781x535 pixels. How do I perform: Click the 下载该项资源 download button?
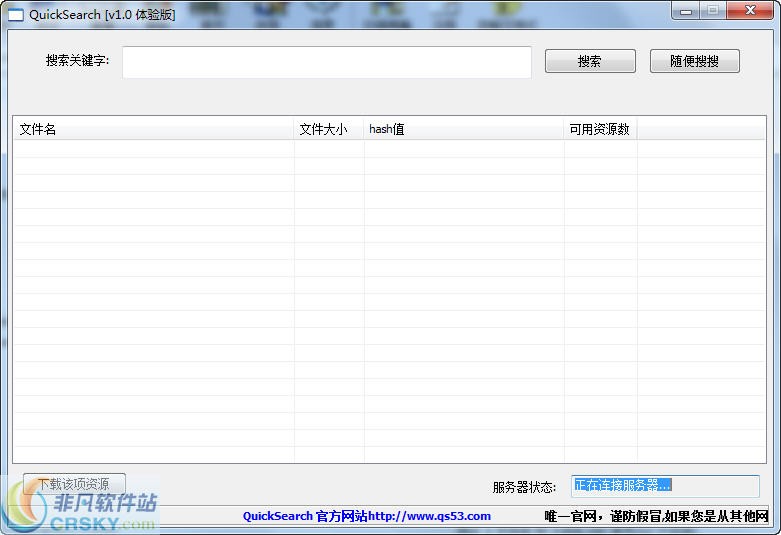[x=74, y=484]
